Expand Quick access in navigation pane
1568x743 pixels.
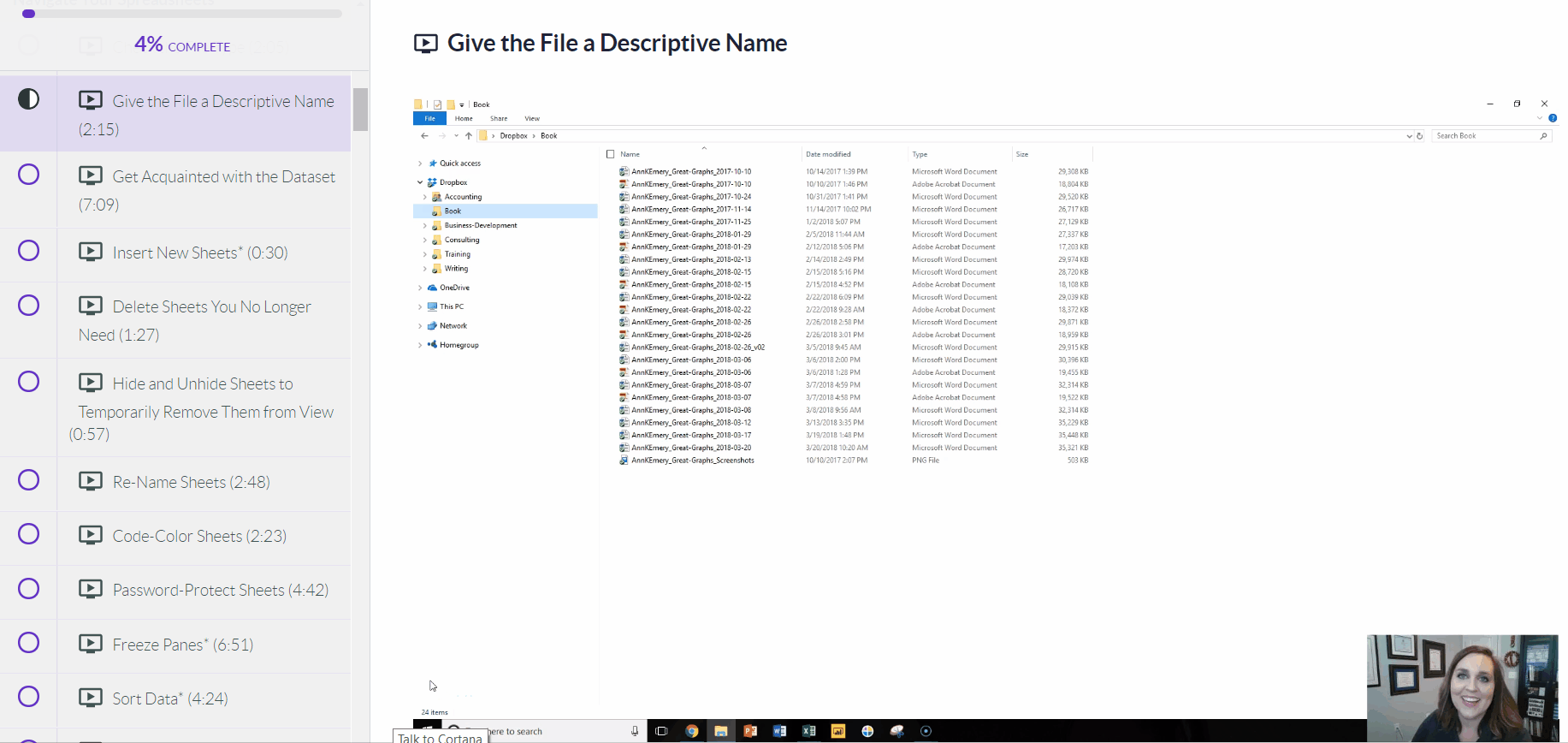[420, 163]
